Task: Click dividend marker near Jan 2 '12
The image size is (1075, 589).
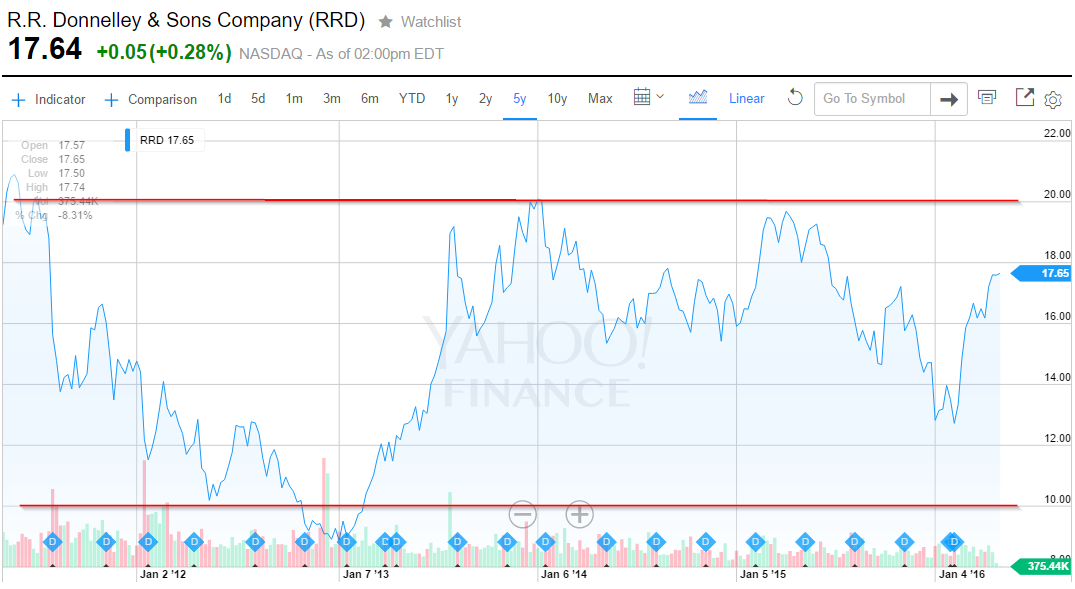Action: coord(148,542)
